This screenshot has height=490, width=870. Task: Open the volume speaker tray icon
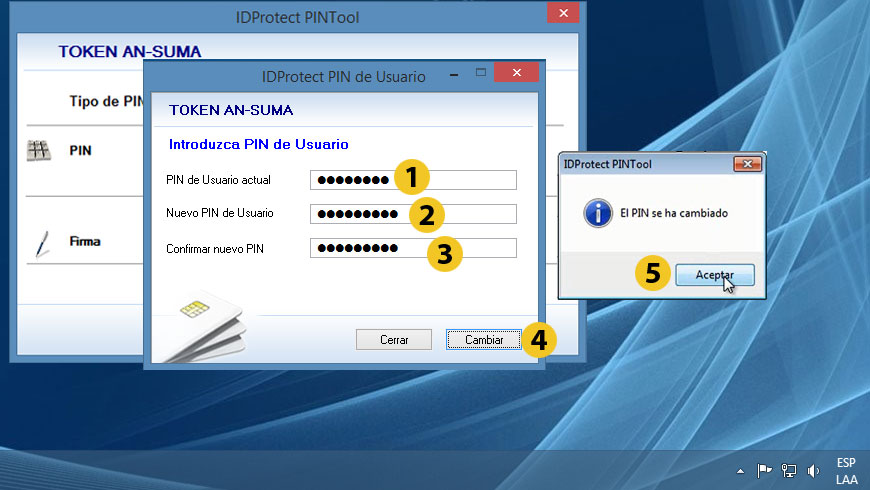pos(813,471)
